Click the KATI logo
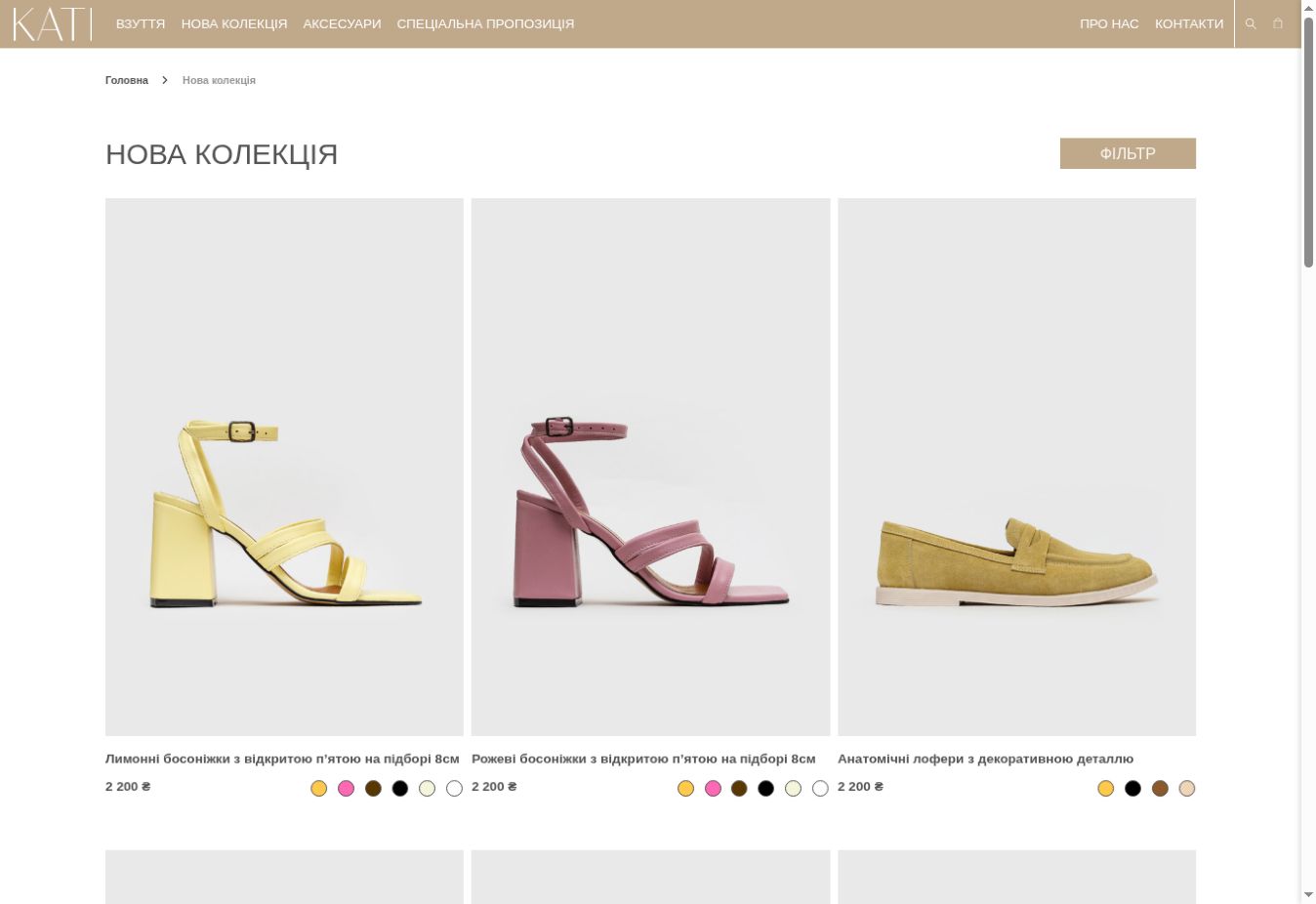The height and width of the screenshot is (904, 1316). pyautogui.click(x=53, y=24)
